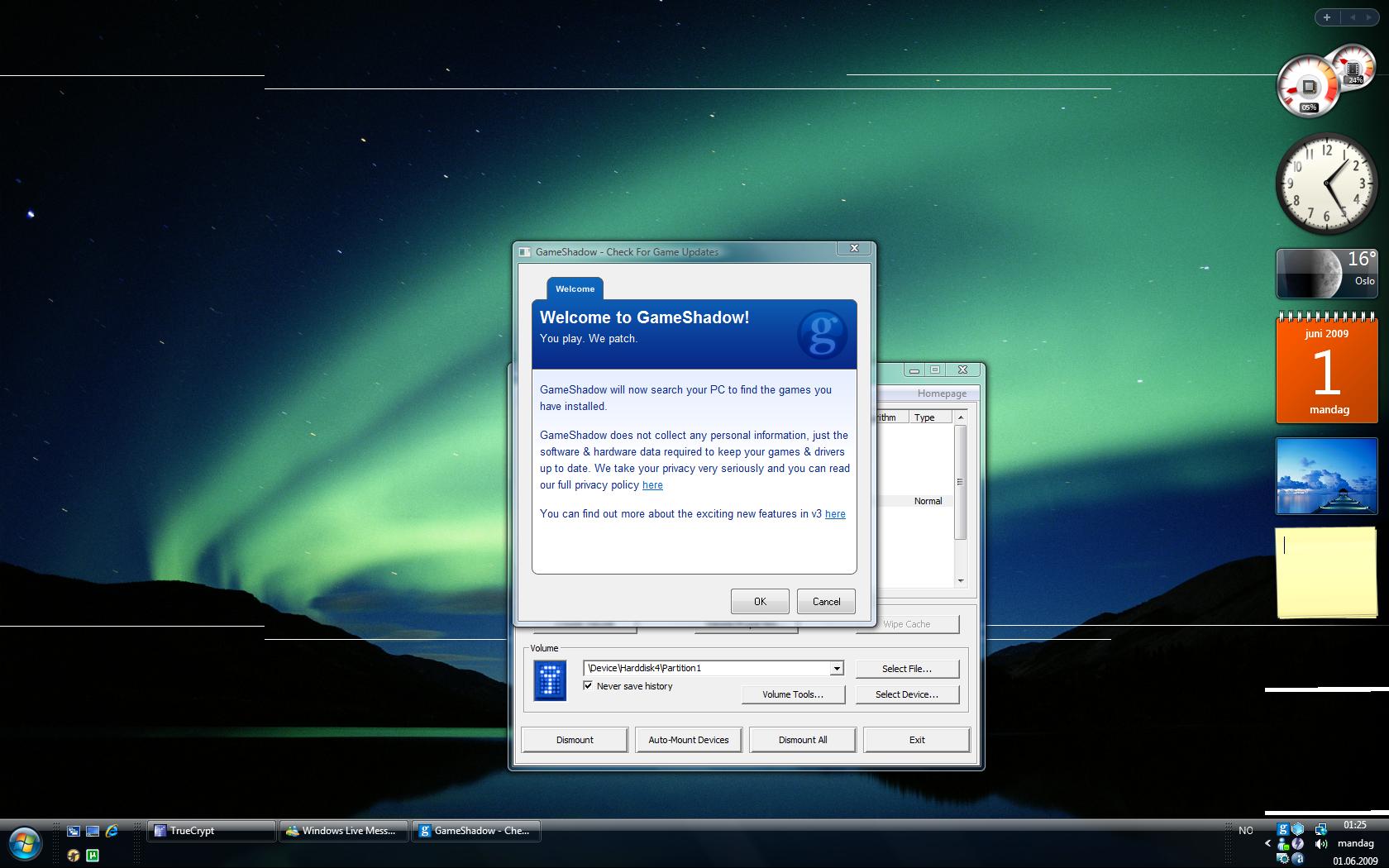
Task: Click the sidebar gadget previous page arrow
Action: coord(1353,17)
